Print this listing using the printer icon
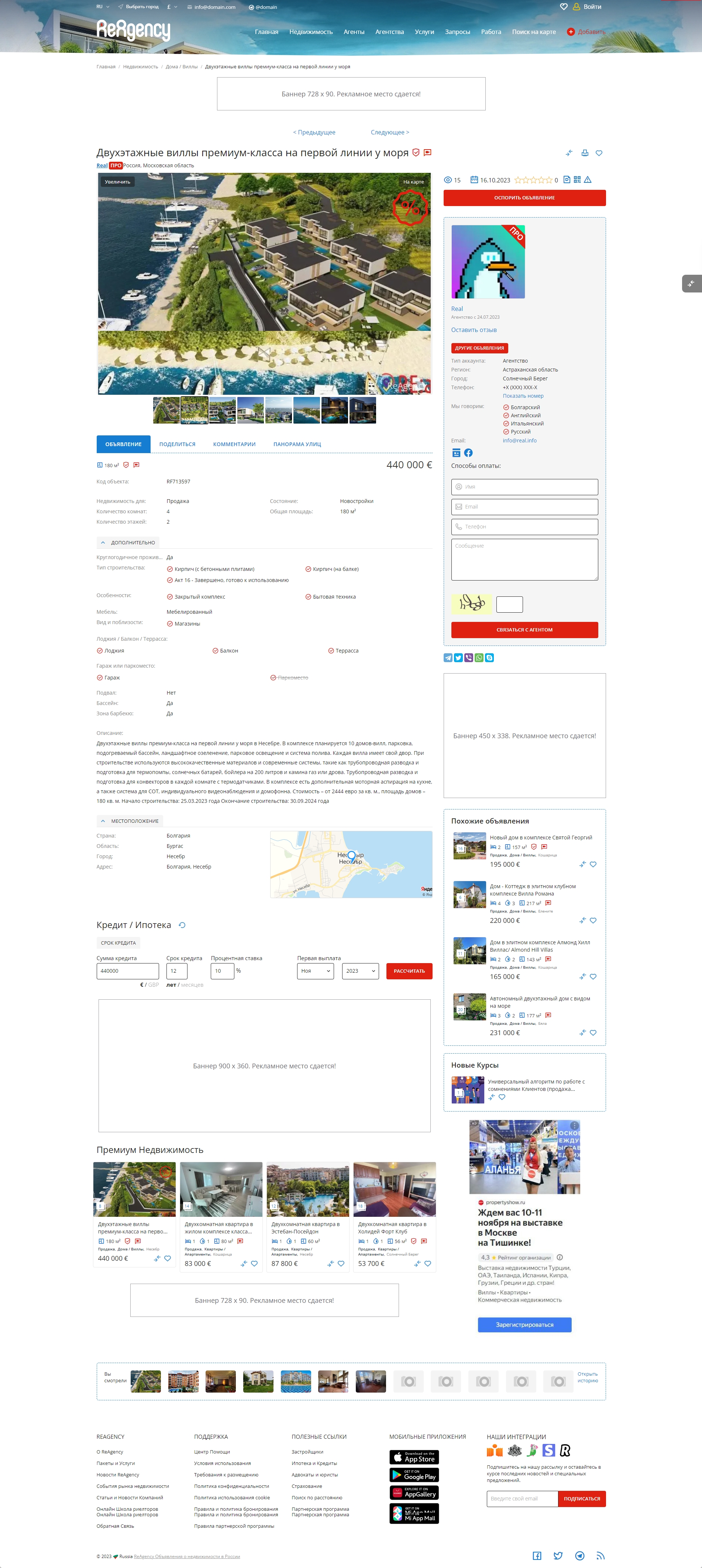Viewport: 702px width, 1568px height. tap(585, 153)
